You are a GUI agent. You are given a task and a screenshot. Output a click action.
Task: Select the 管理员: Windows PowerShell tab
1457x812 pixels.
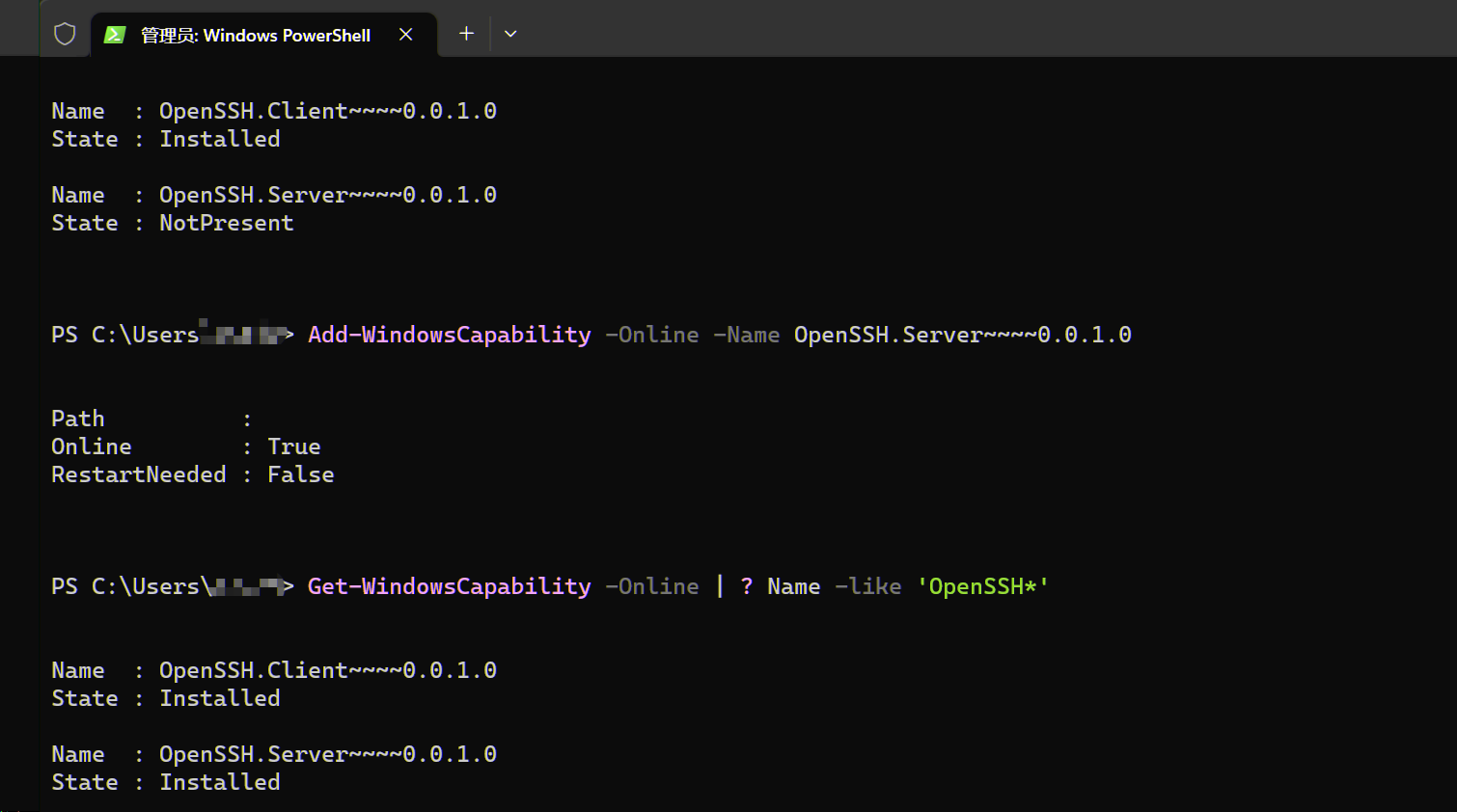pyautogui.click(x=263, y=35)
